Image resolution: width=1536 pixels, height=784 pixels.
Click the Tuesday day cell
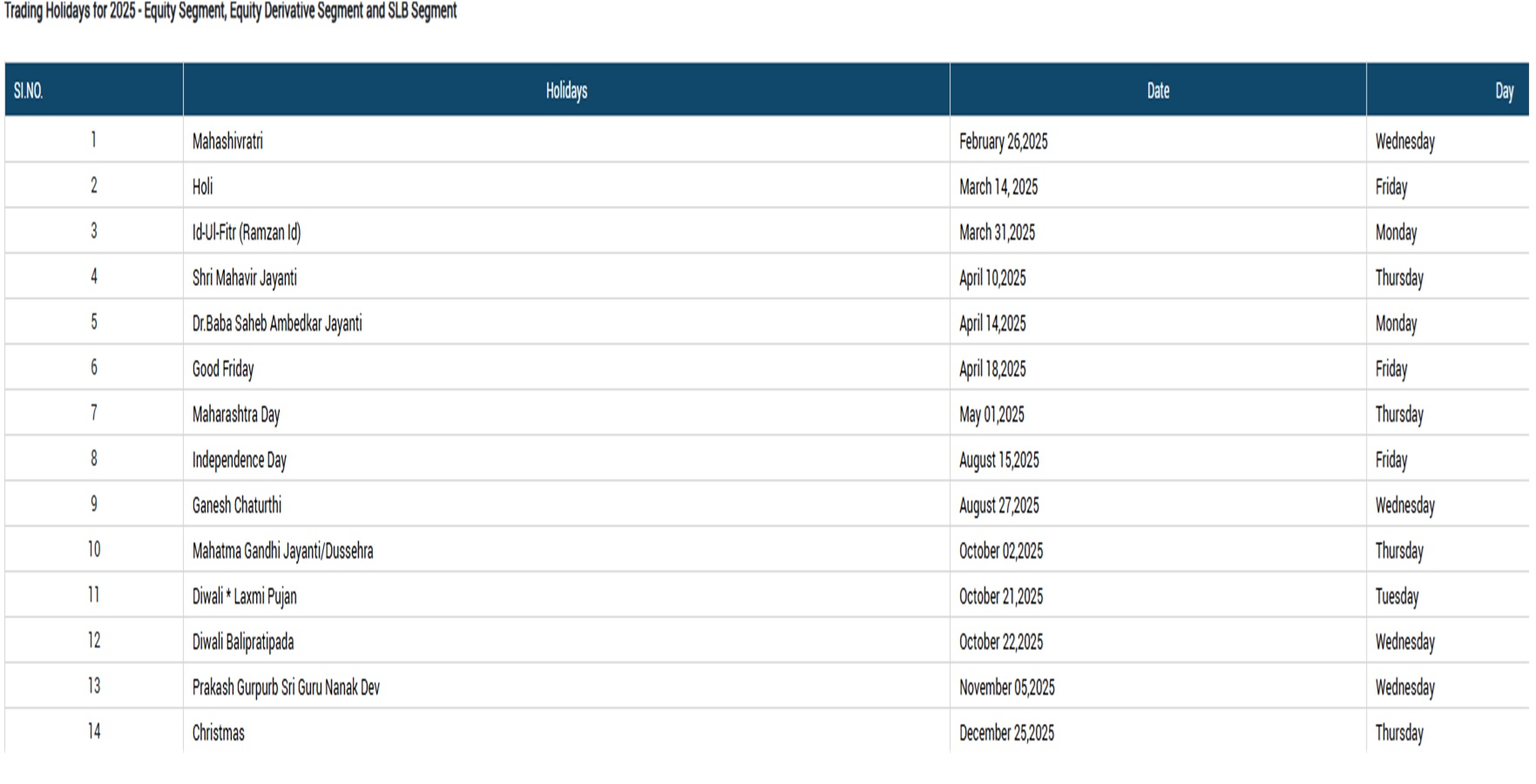1397,597
